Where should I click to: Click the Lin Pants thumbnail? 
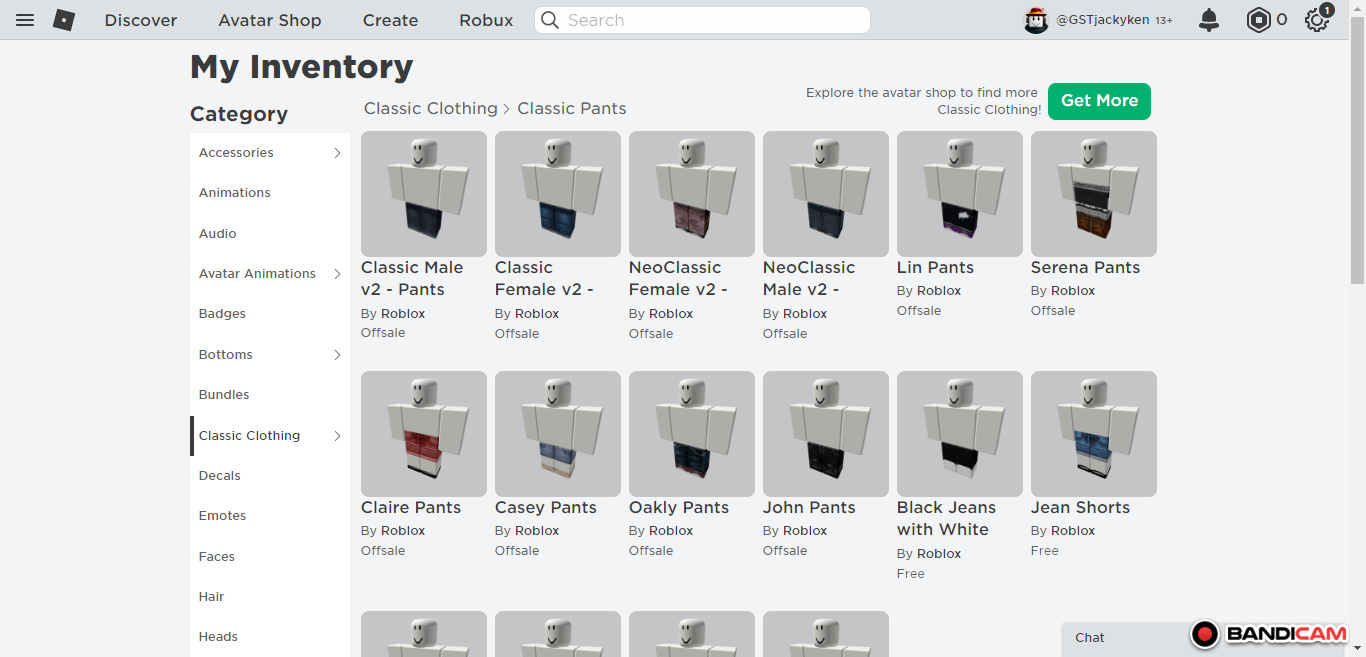pyautogui.click(x=959, y=194)
